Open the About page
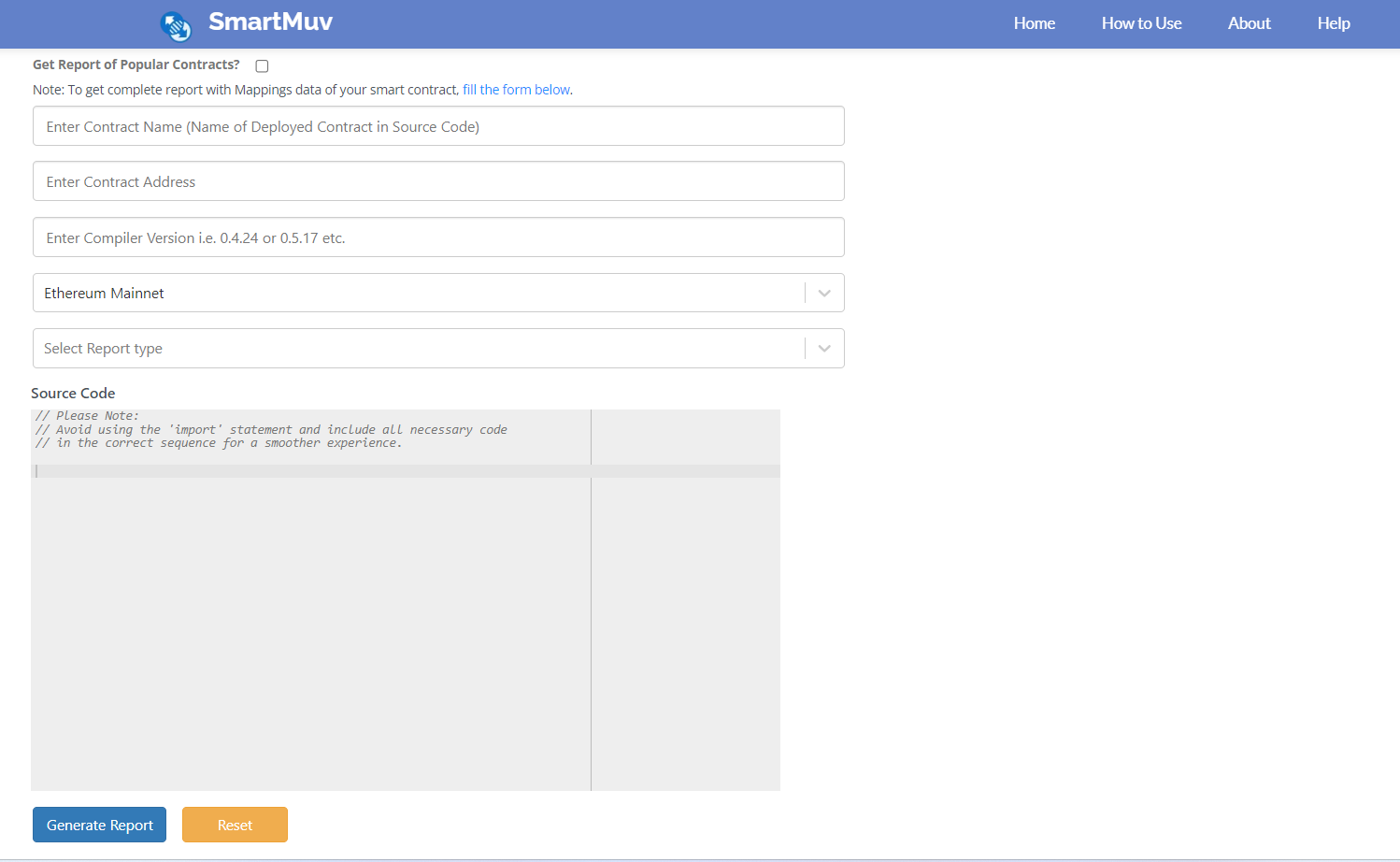Screen dimensions: 1400x862 1249,23
